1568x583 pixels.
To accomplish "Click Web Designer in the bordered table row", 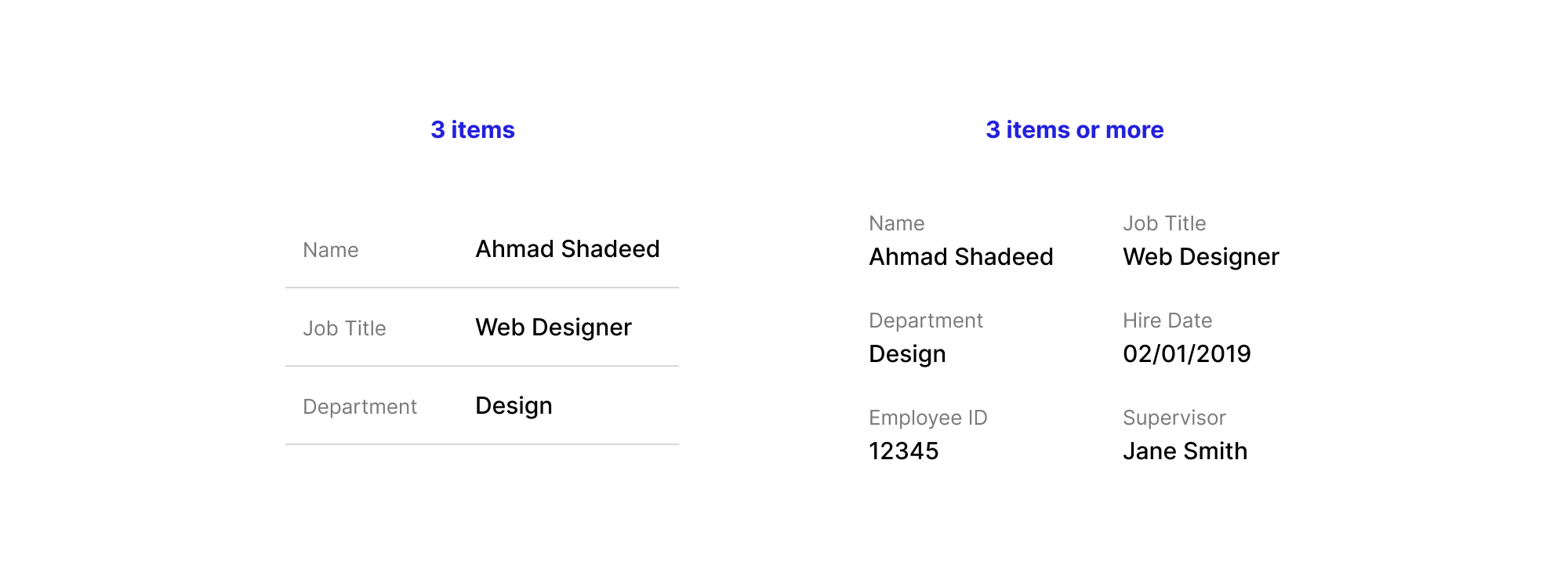I will [553, 328].
